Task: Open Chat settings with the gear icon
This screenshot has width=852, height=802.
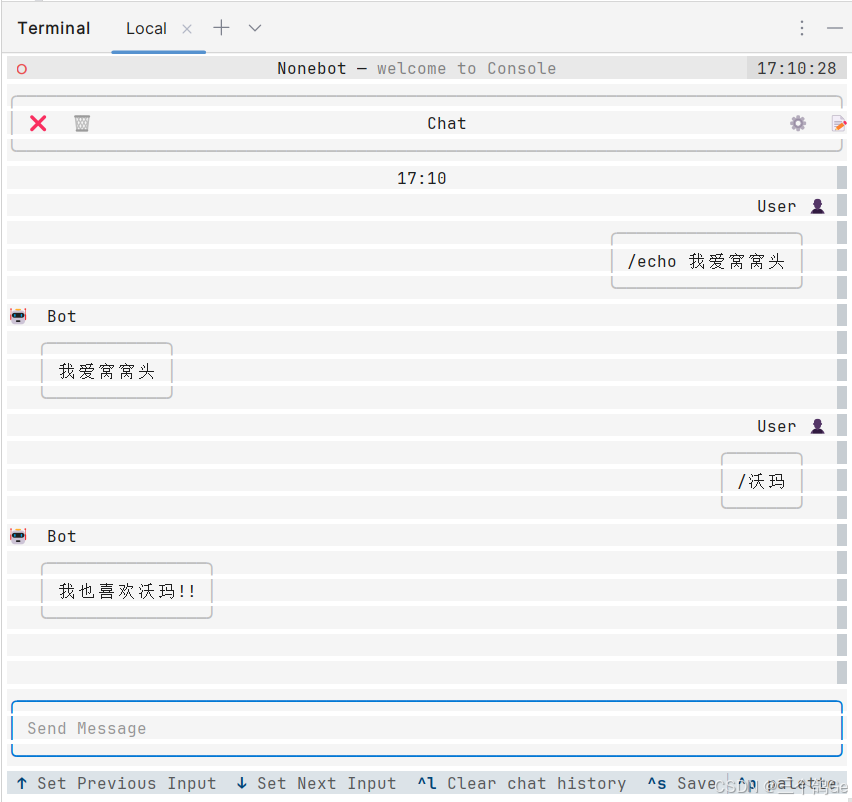Action: tap(797, 123)
